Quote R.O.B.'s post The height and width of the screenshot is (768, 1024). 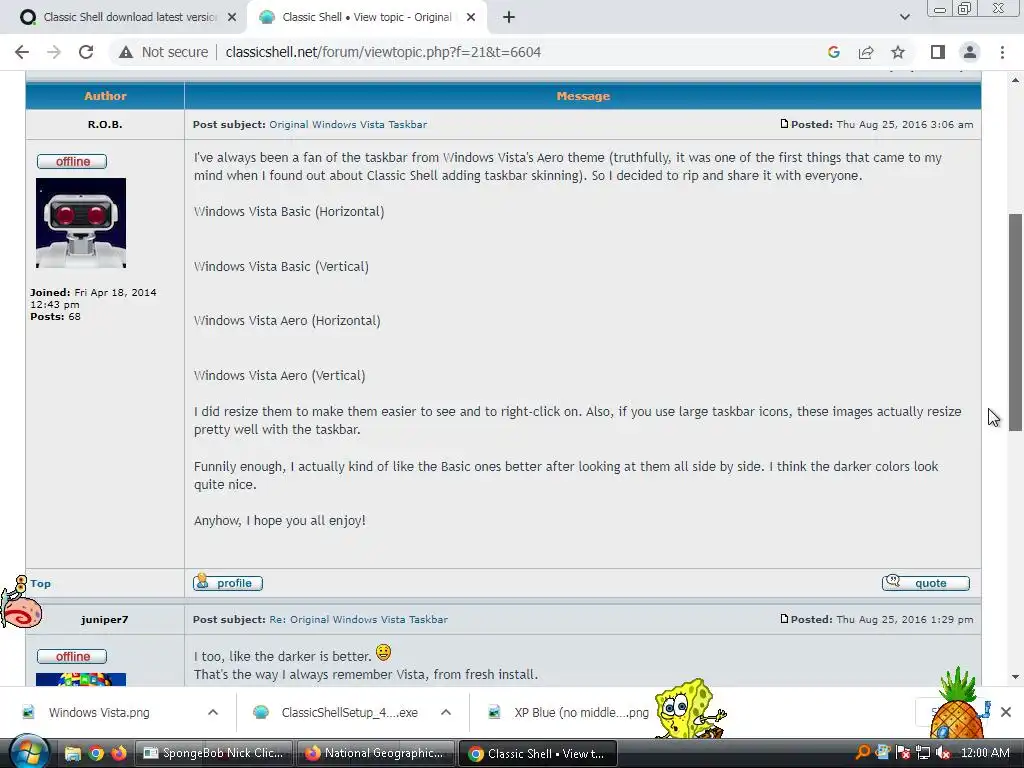point(925,583)
